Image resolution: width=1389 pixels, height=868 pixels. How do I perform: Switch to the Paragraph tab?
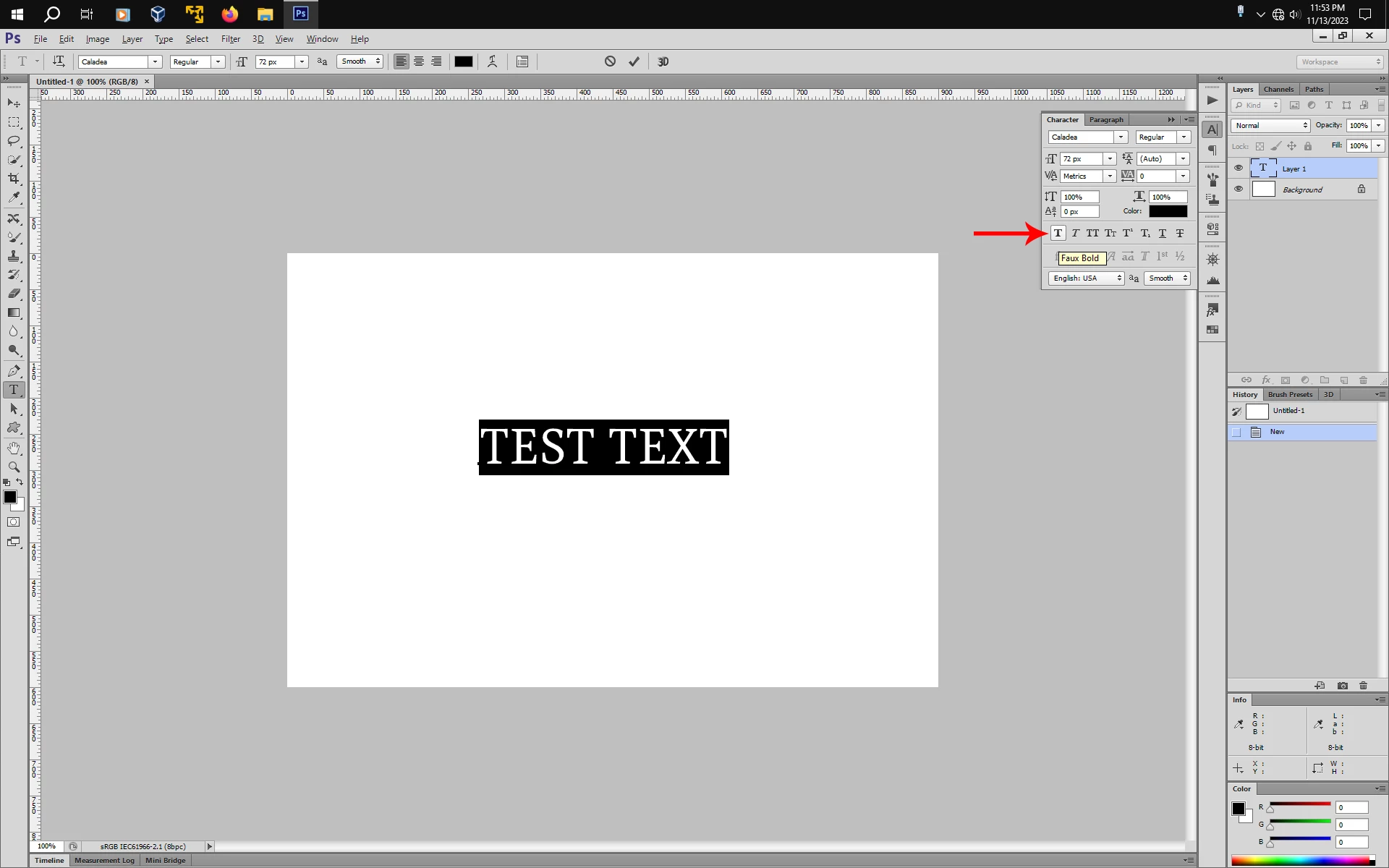tap(1106, 119)
